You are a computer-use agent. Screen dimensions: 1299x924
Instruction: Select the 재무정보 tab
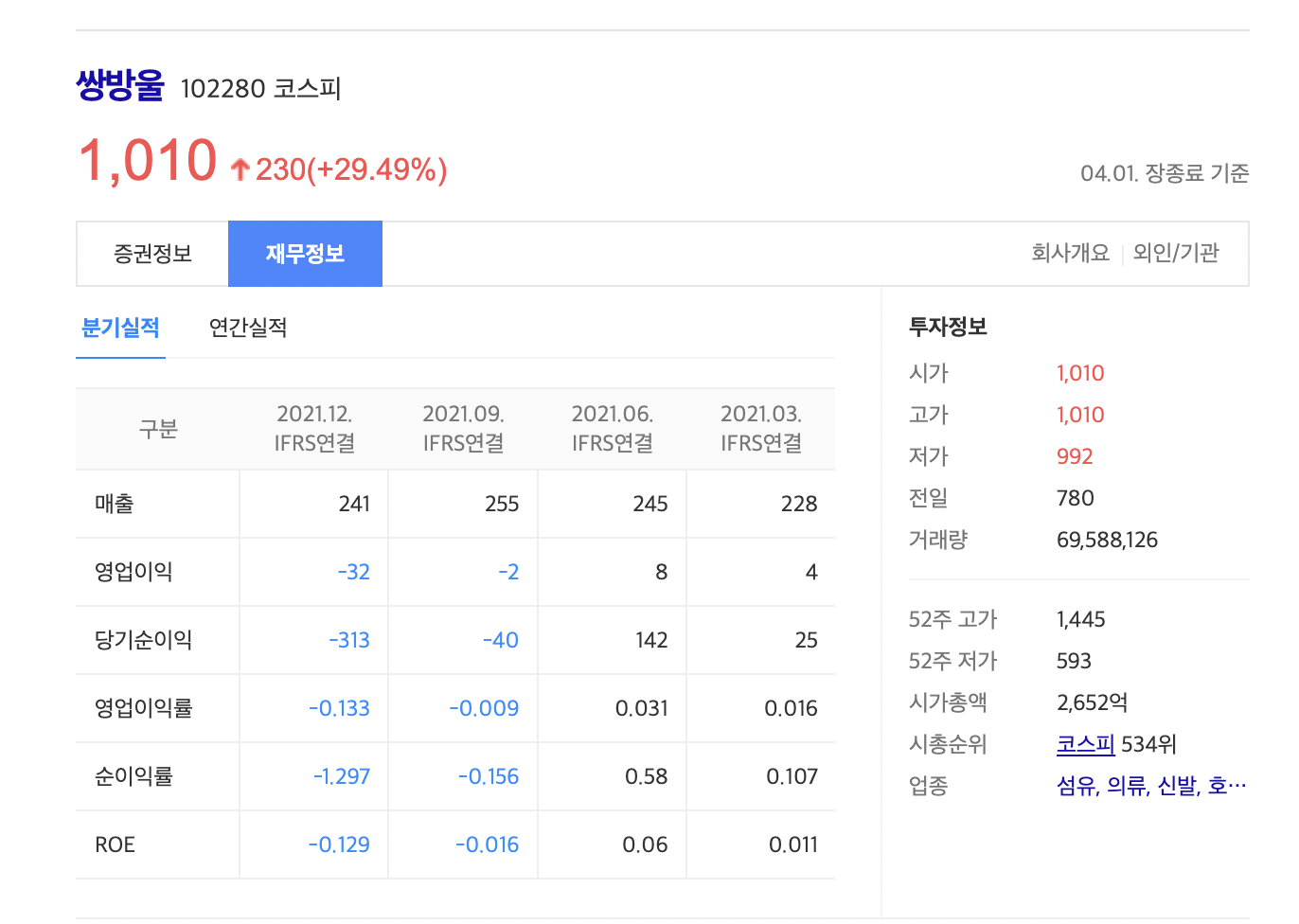point(305,254)
